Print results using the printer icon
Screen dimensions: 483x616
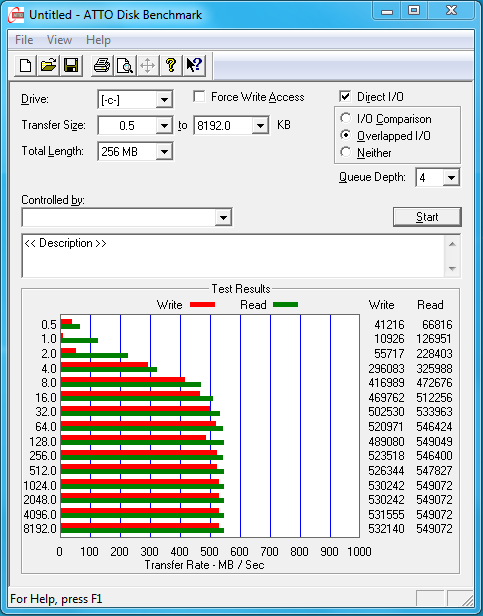click(102, 65)
